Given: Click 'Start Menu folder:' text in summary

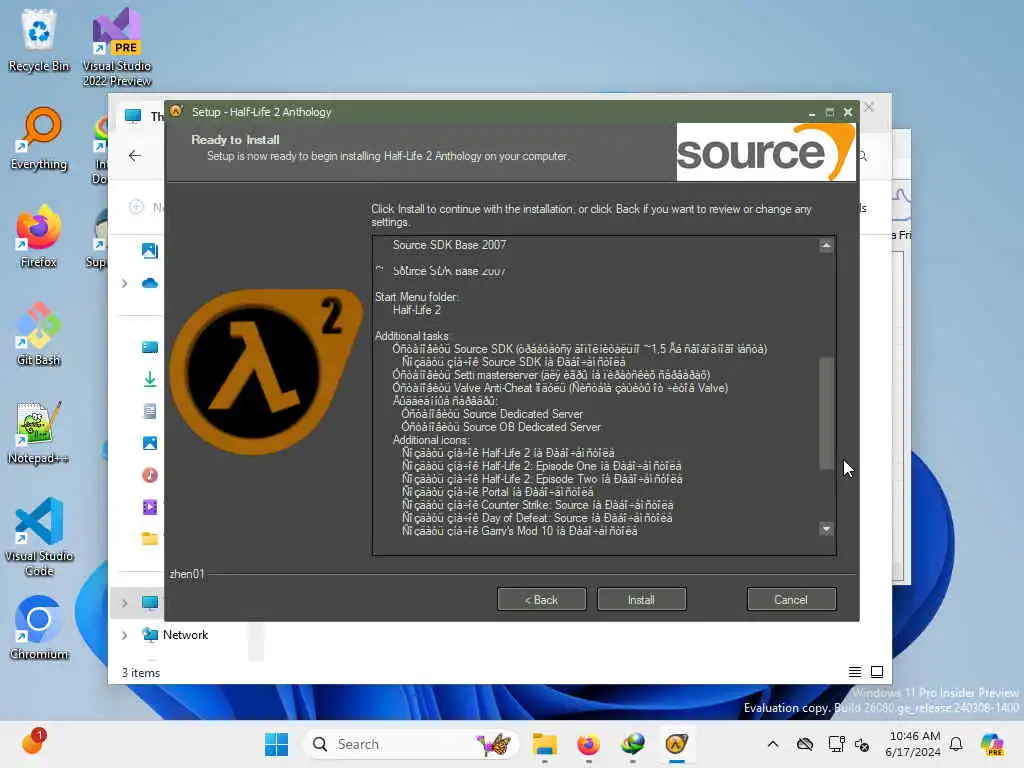Looking at the screenshot, I should pyautogui.click(x=417, y=297).
